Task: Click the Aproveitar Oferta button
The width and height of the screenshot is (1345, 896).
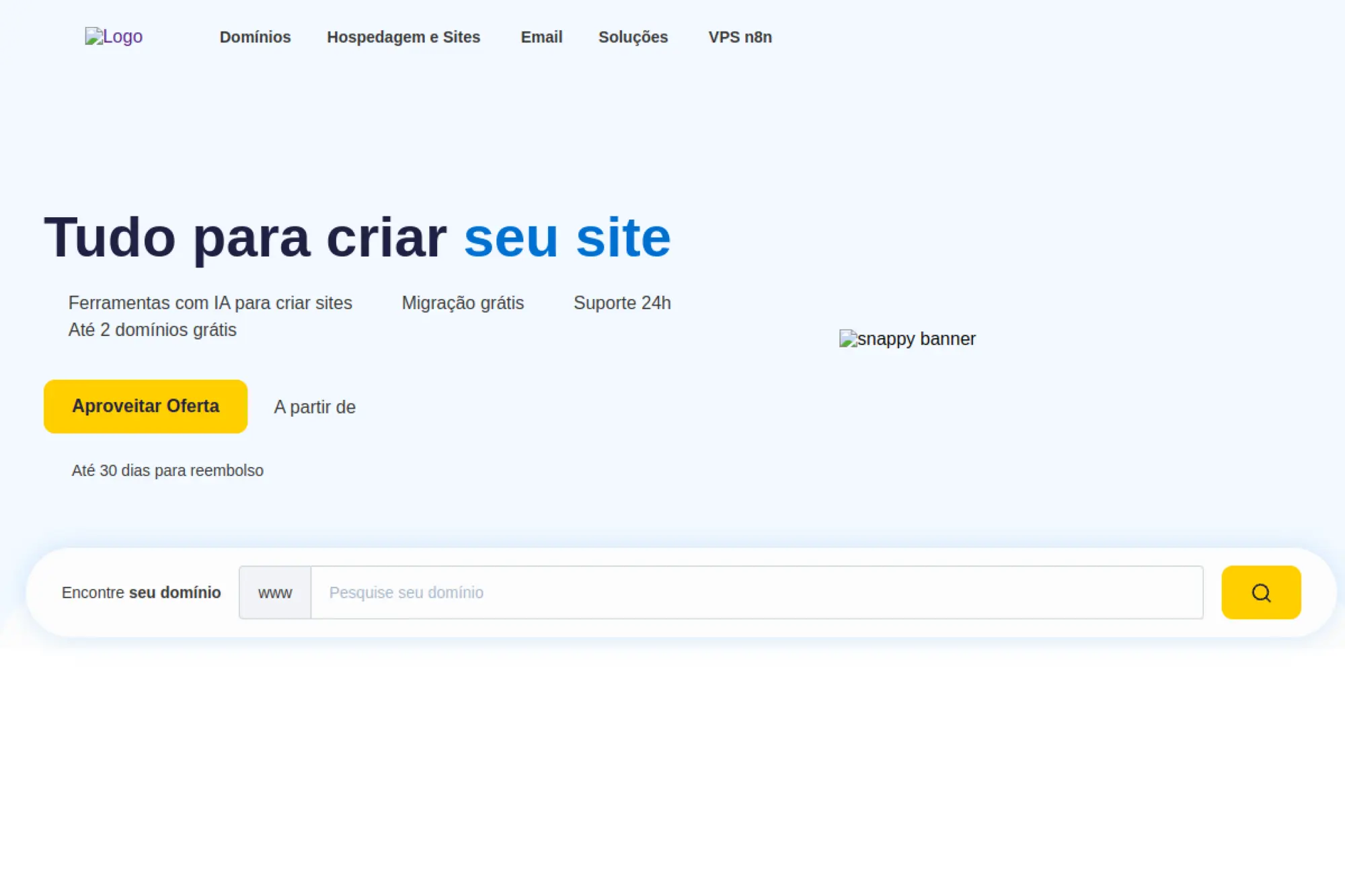Action: tap(145, 406)
